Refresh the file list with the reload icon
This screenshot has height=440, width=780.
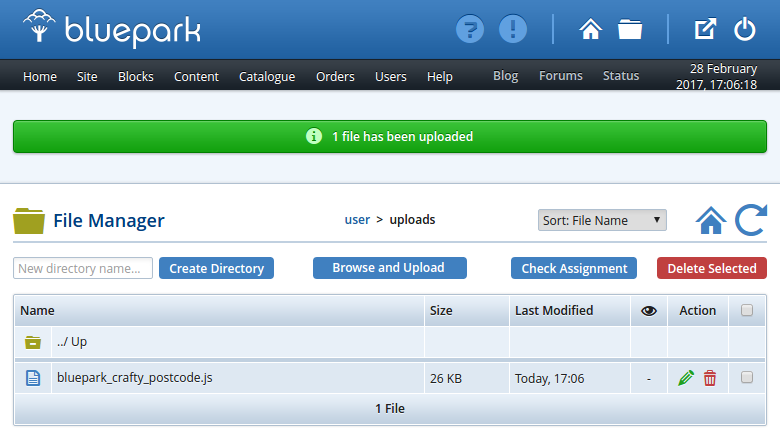point(751,220)
